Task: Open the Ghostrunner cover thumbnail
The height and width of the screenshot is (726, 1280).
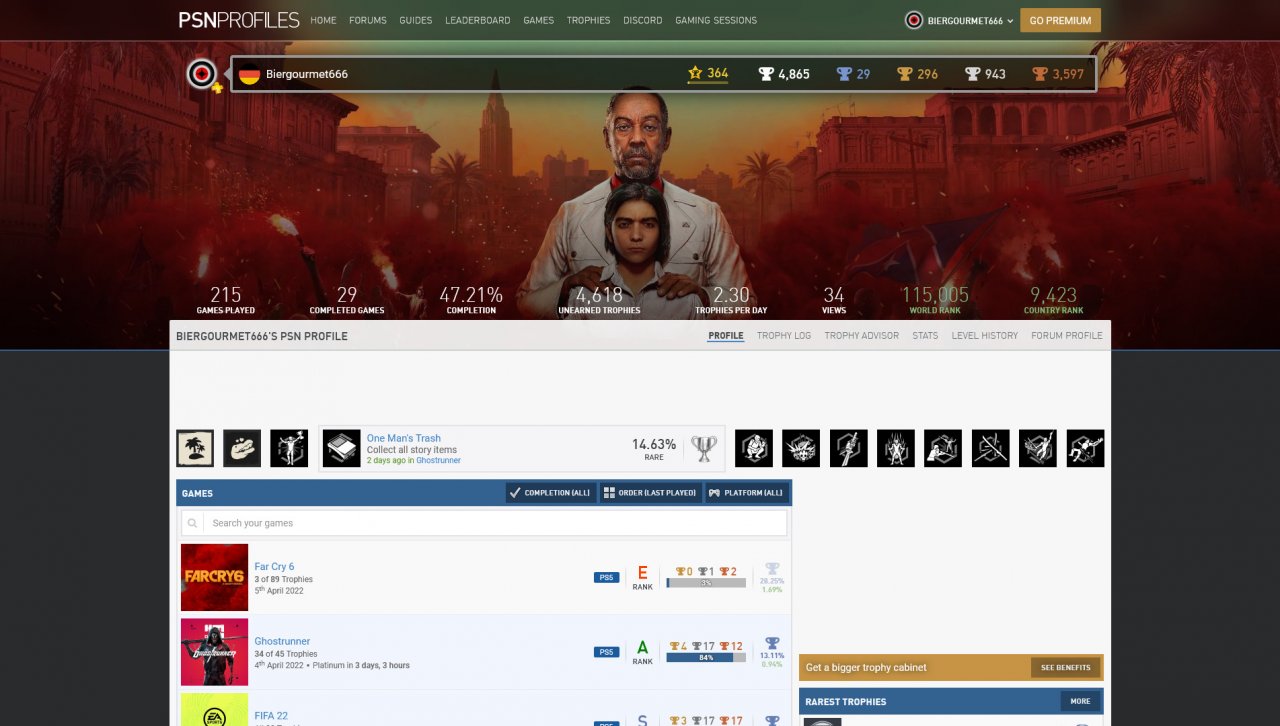Action: coord(214,652)
